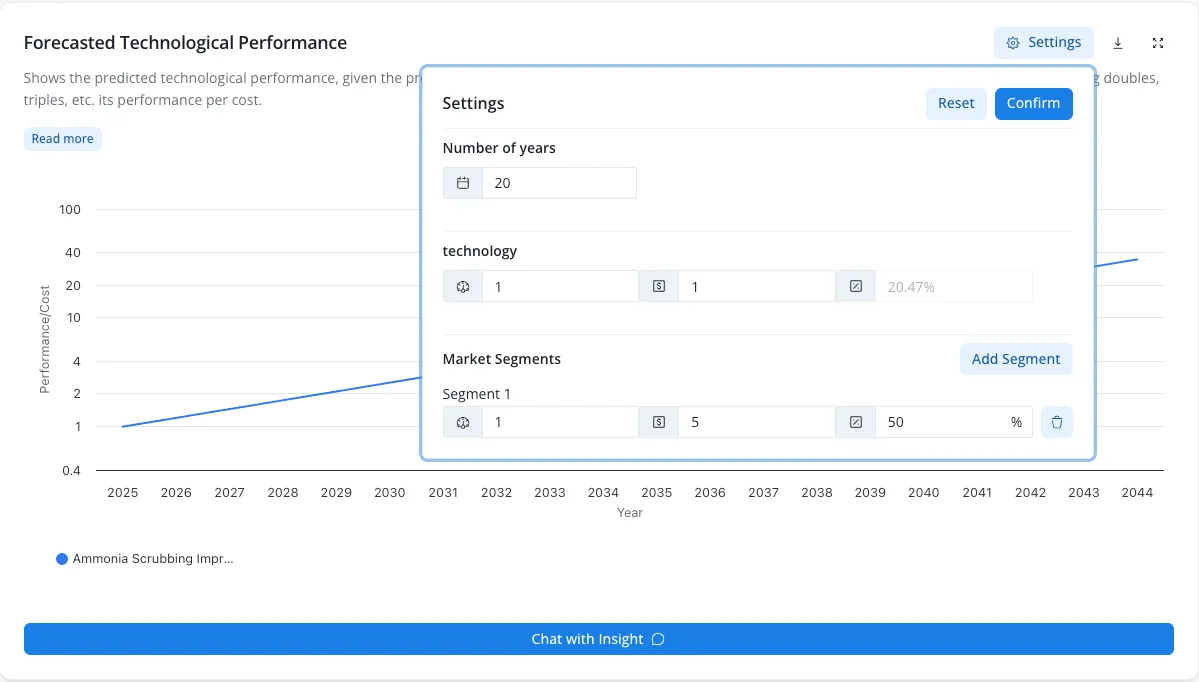Edit Segment 1 cost field showing 5
Screen dimensions: 1199x682
coord(756,422)
